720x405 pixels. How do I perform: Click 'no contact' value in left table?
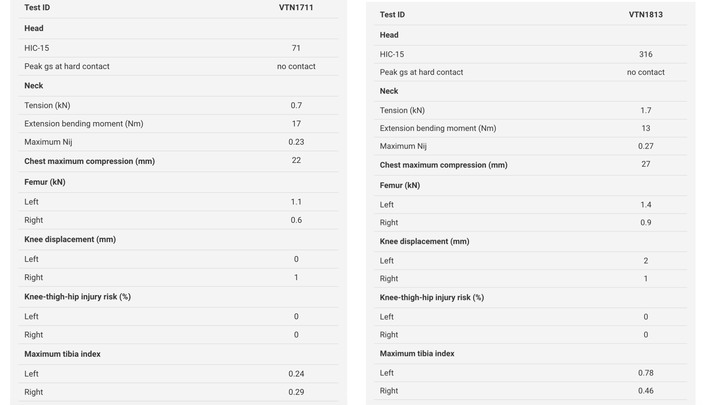[x=296, y=66]
